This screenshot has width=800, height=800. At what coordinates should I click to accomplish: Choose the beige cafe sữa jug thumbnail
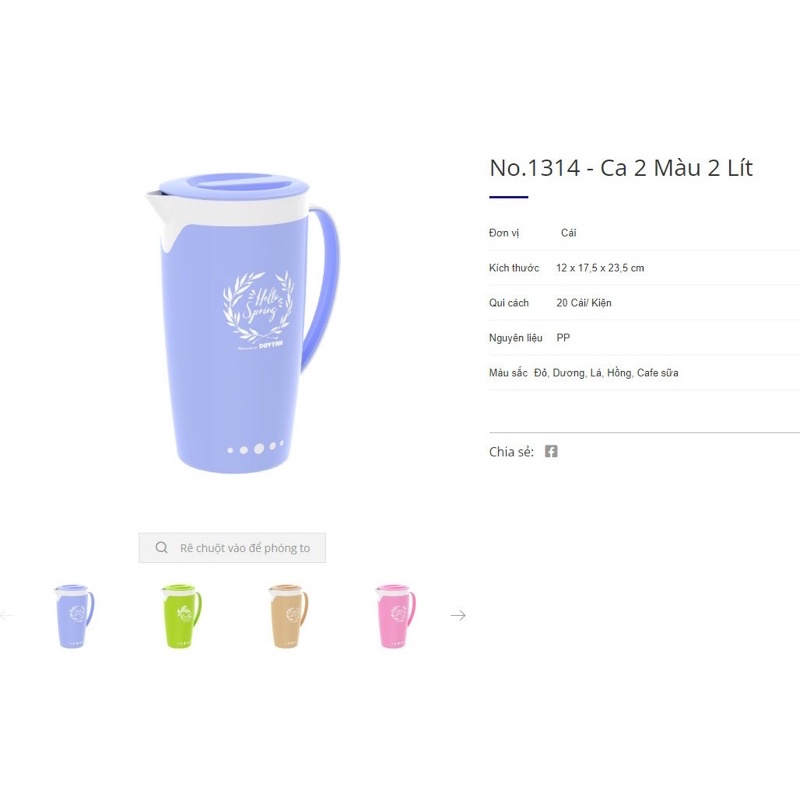pos(288,616)
